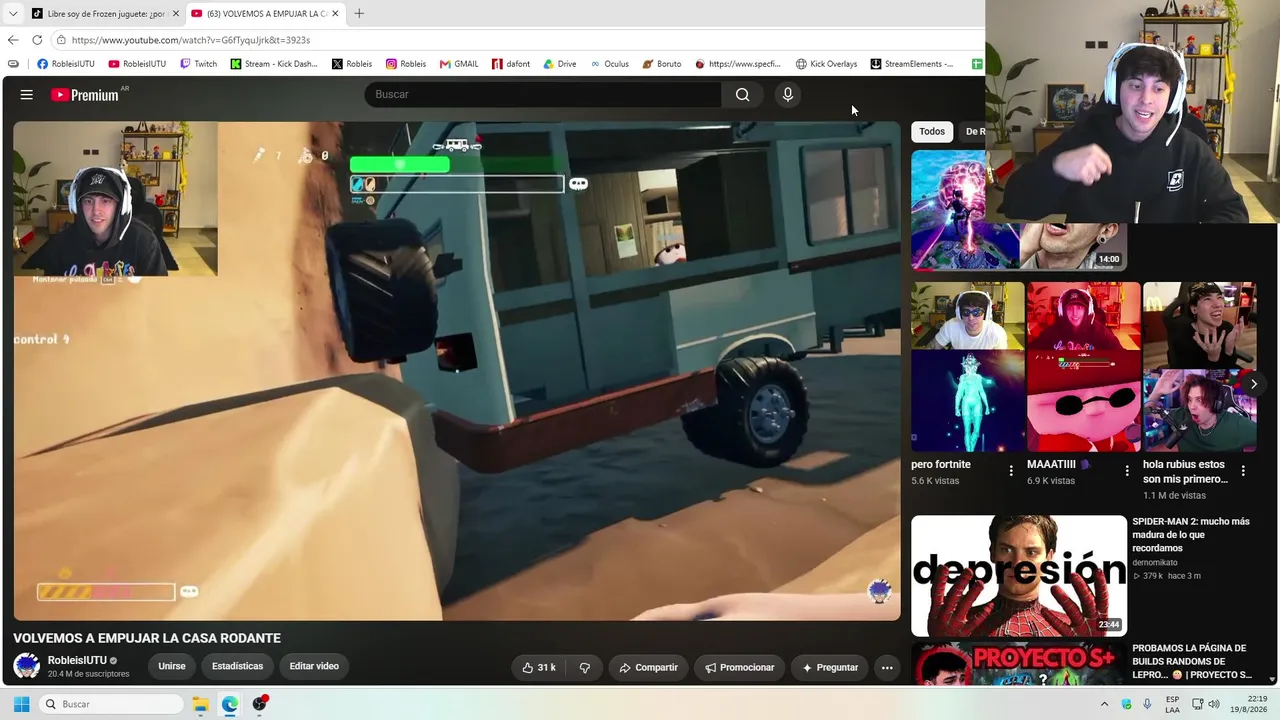The width and height of the screenshot is (1280, 720).
Task: Open a new browser tab
Action: (x=359, y=14)
